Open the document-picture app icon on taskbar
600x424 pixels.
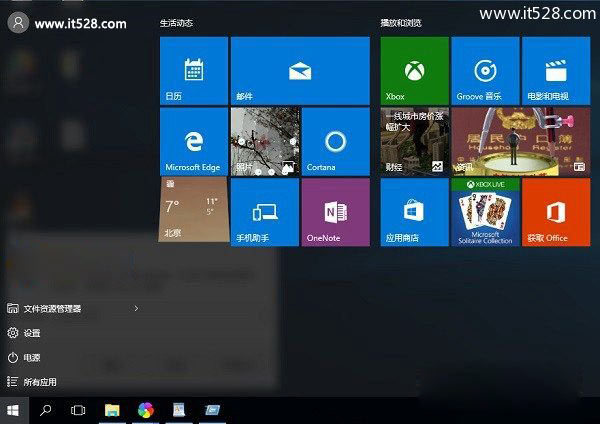tap(179, 411)
